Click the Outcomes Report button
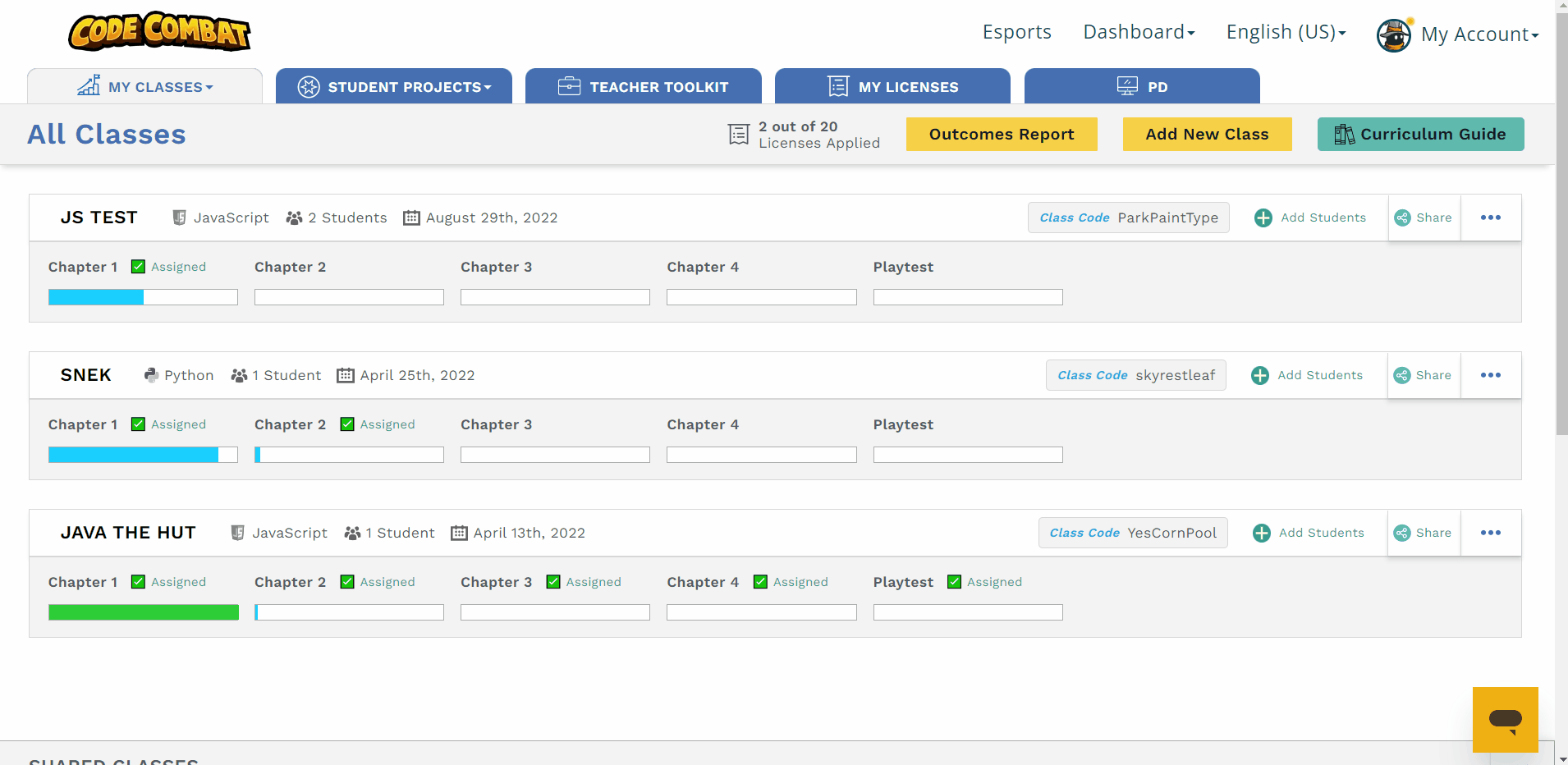Image resolution: width=1568 pixels, height=765 pixels. (1001, 135)
